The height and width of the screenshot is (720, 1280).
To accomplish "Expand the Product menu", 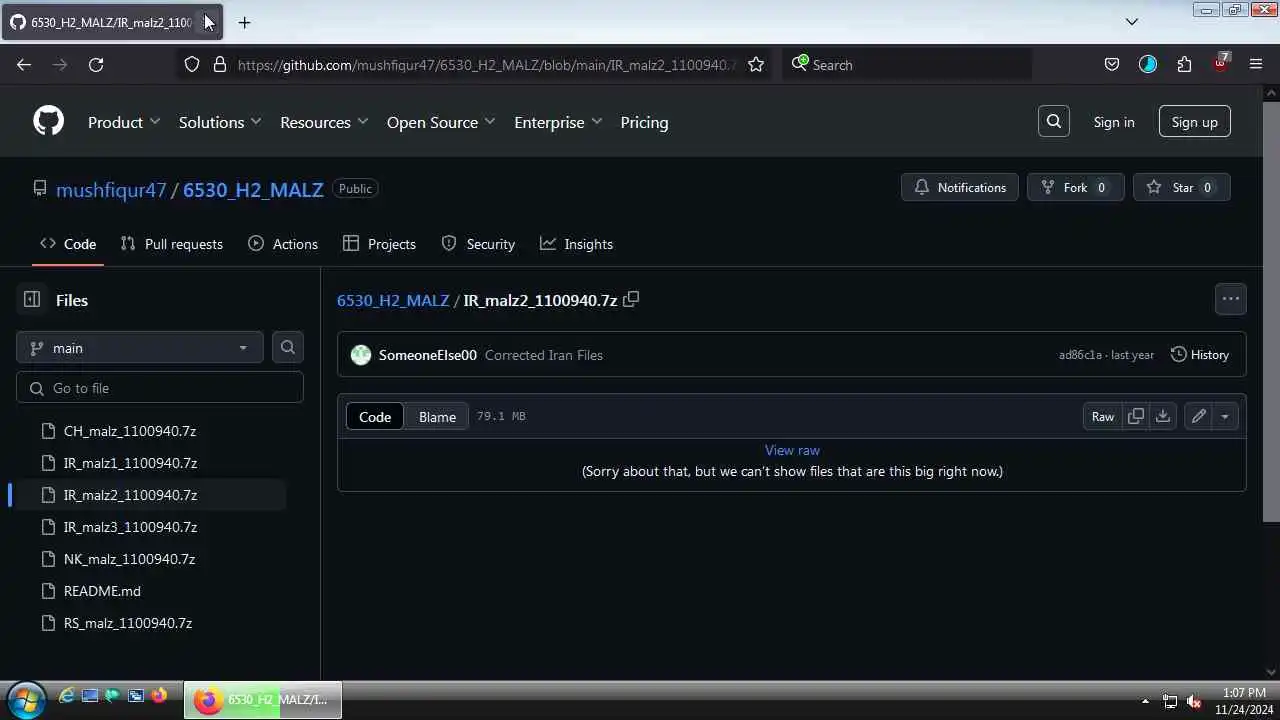I will click(124, 122).
